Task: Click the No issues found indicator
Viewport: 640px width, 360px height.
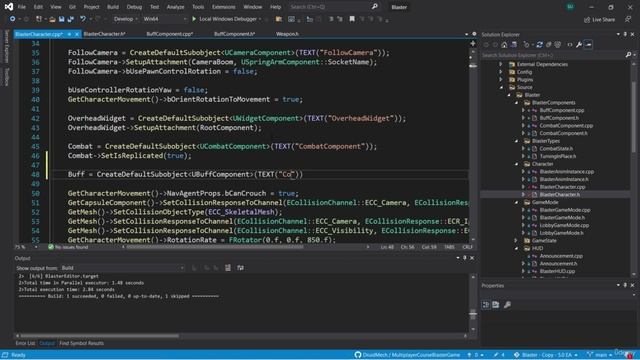Action: 68,247
